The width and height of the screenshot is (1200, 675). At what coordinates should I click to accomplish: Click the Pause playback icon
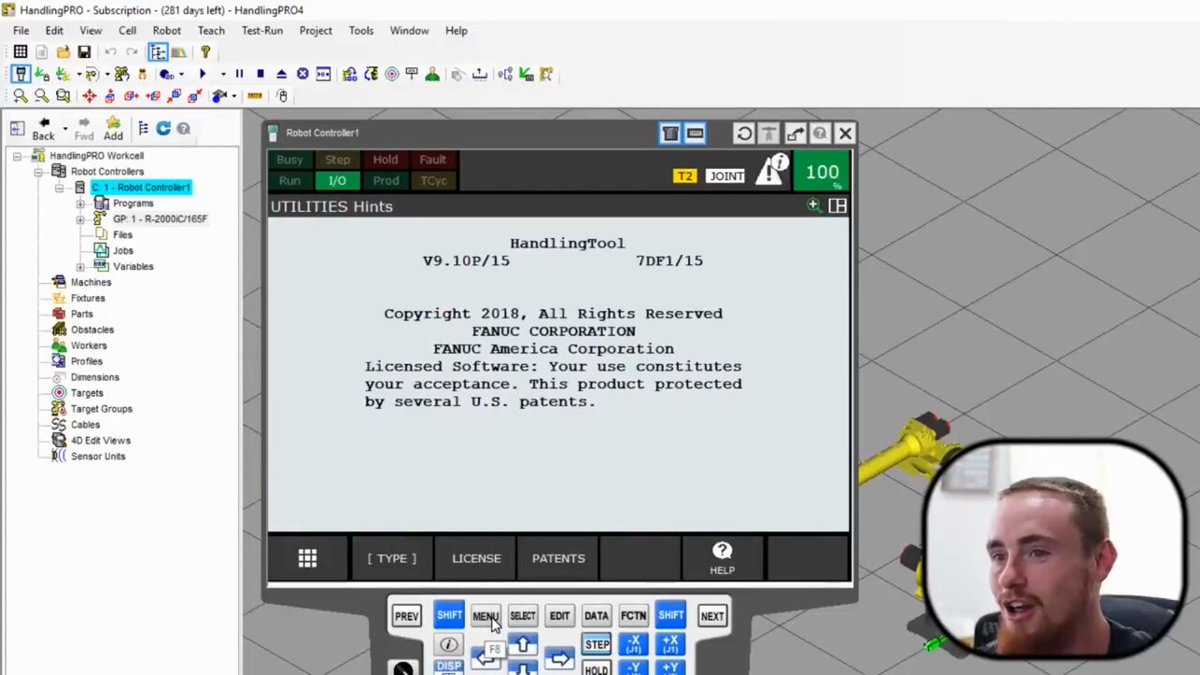click(x=239, y=74)
